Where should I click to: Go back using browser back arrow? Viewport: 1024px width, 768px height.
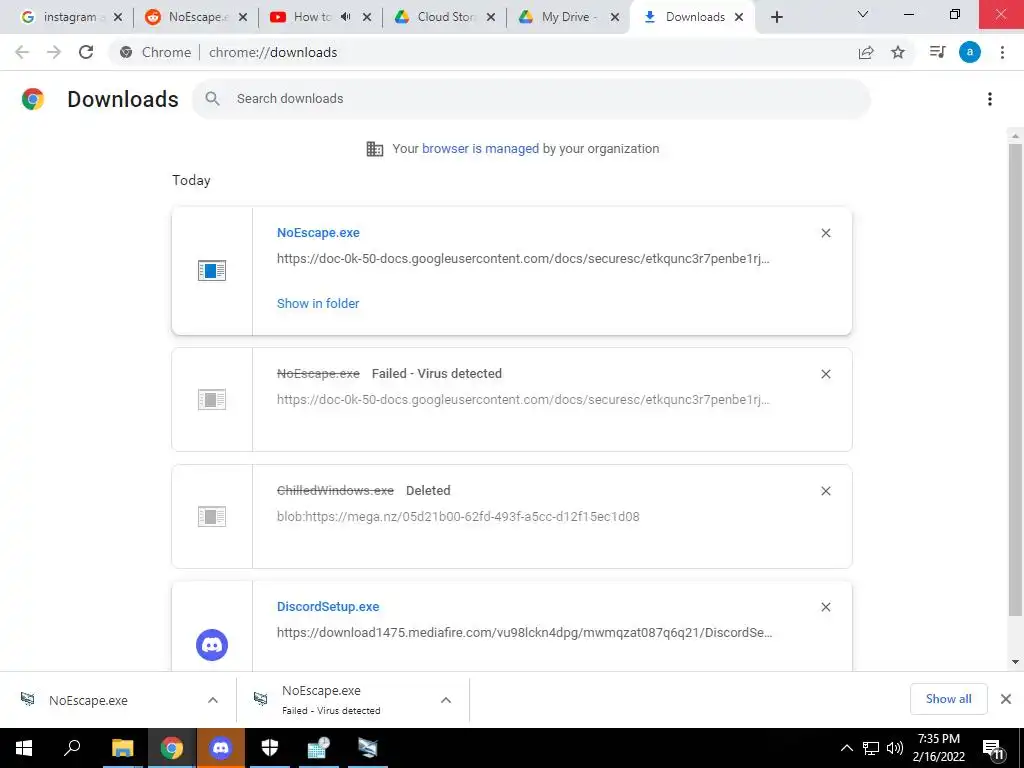(x=22, y=52)
